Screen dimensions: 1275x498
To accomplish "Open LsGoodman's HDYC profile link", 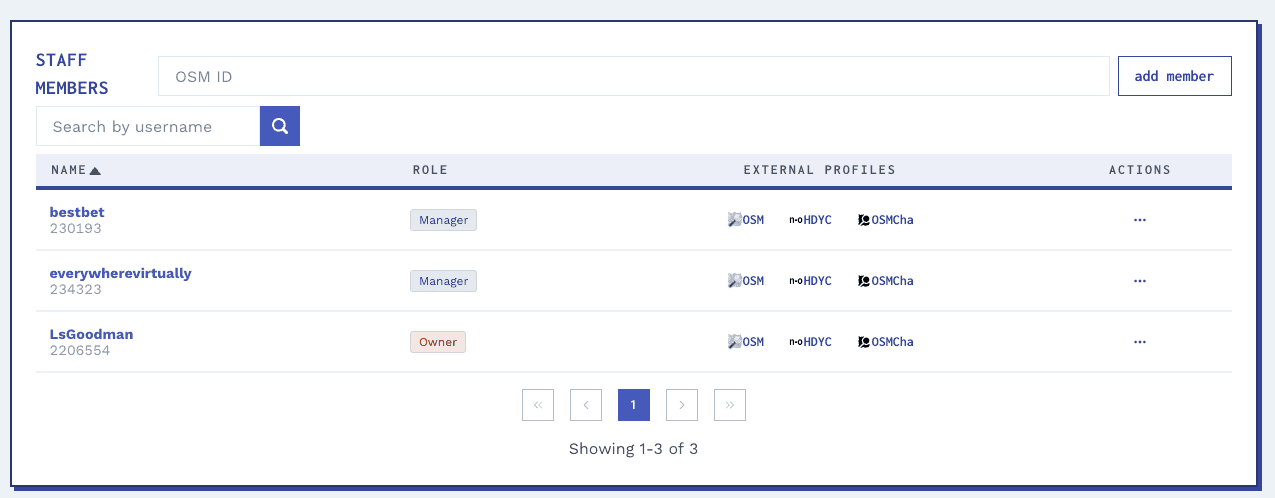I will [810, 342].
